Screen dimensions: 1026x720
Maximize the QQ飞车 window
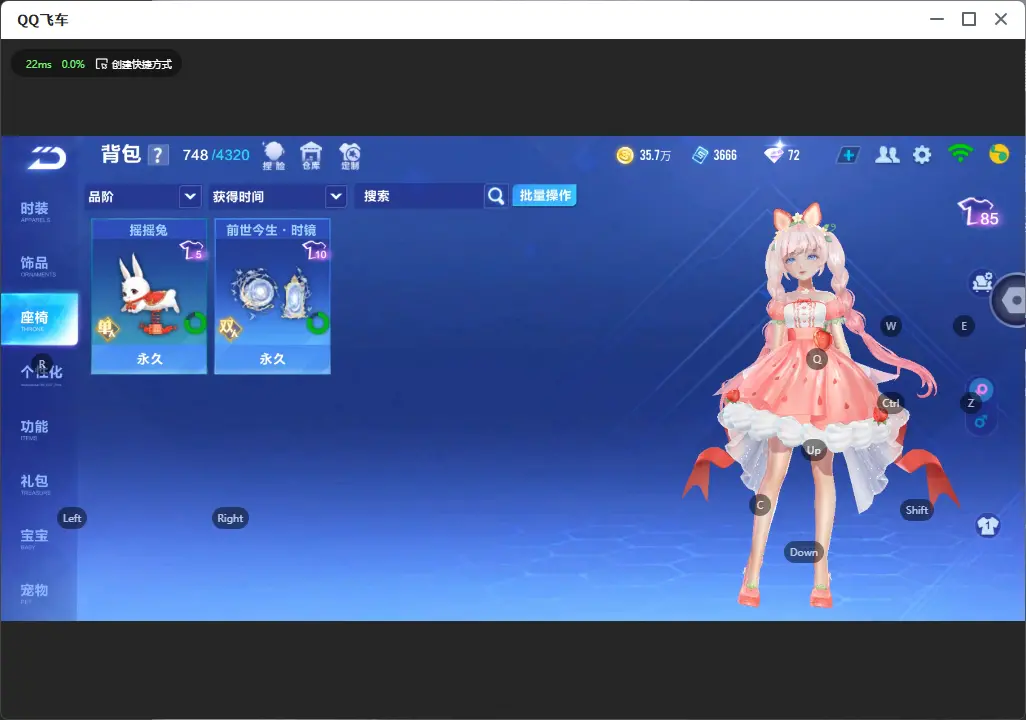click(969, 20)
